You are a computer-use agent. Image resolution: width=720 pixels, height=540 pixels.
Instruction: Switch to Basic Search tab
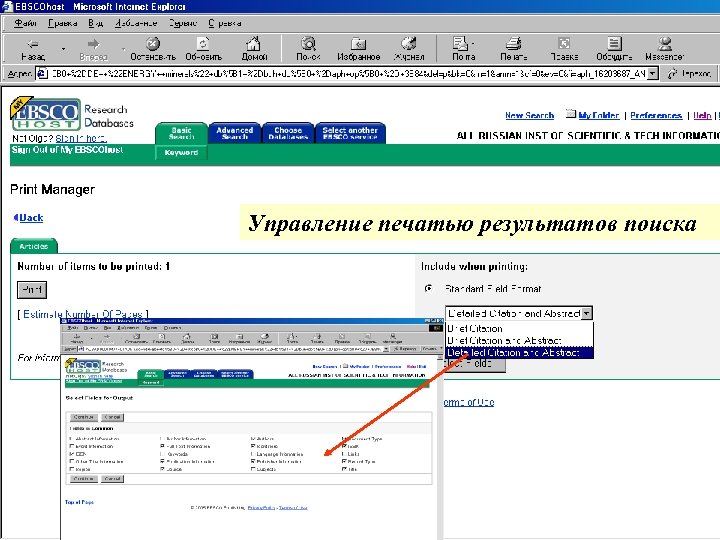tap(181, 133)
